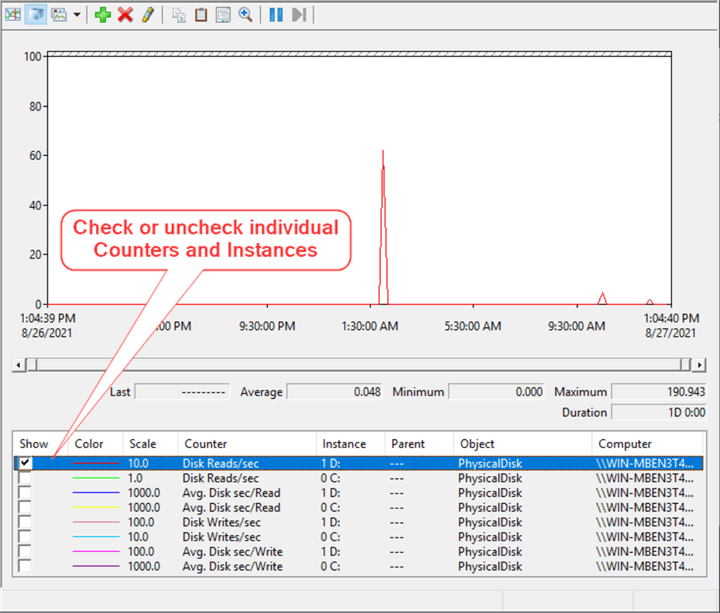Image resolution: width=720 pixels, height=613 pixels.
Task: Open the Properties toolbar icon
Action: point(223,15)
